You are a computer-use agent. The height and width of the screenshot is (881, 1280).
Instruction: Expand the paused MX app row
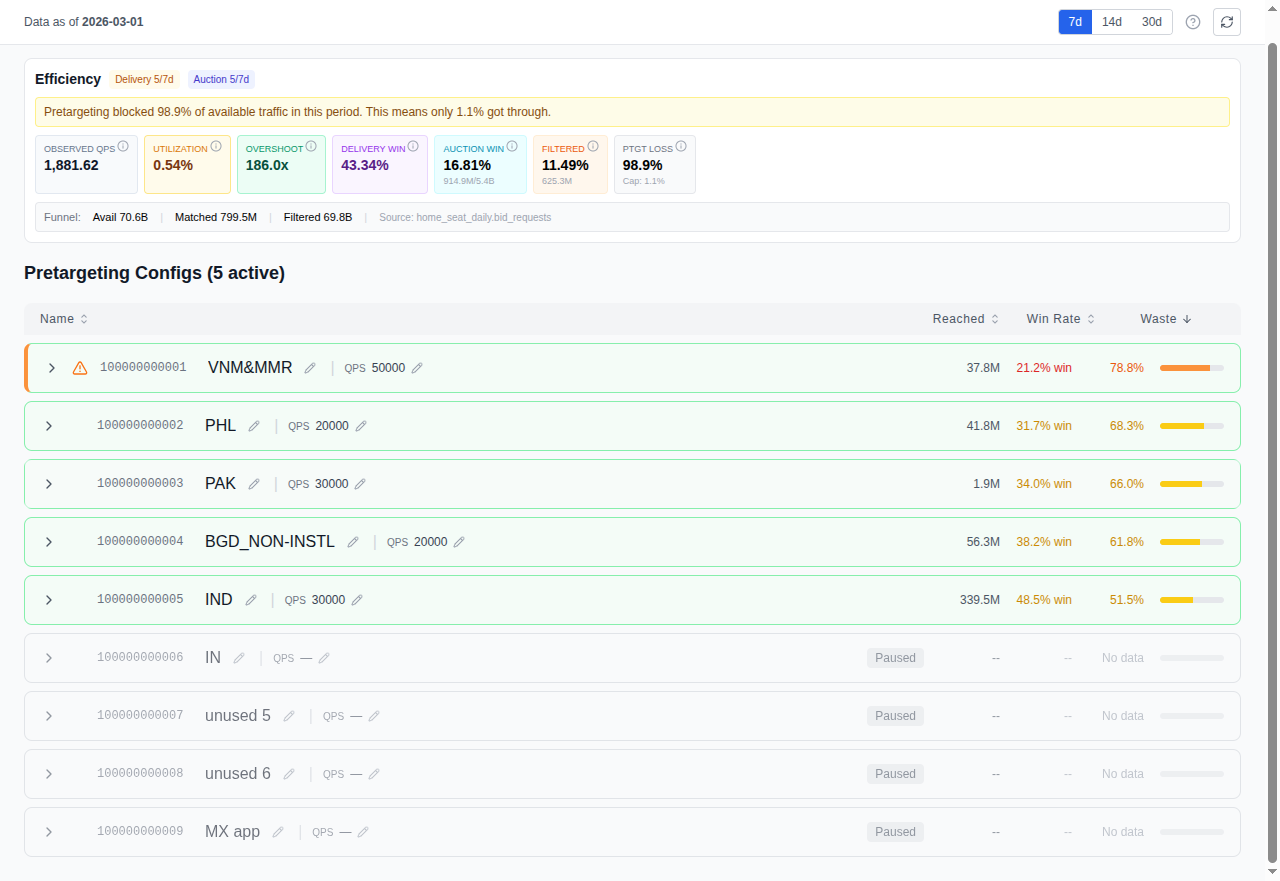[48, 831]
